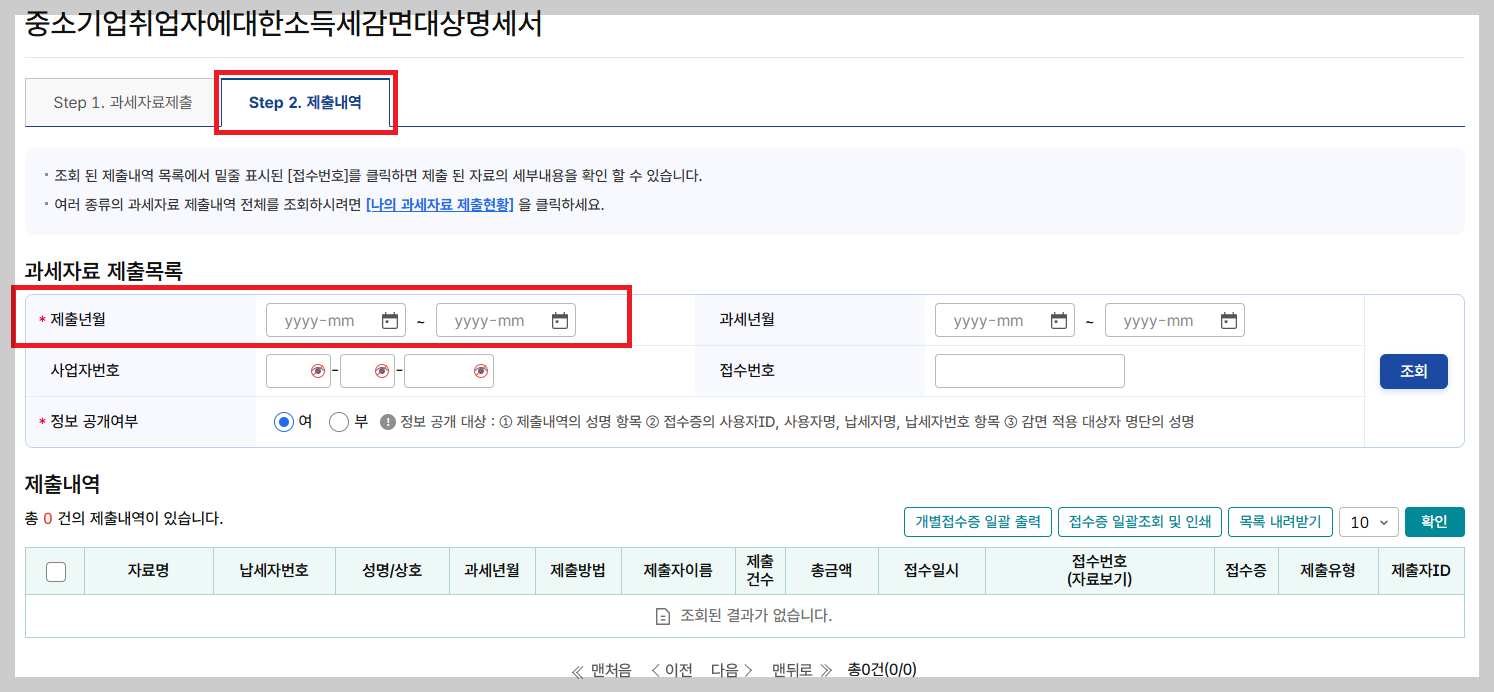Image resolution: width=1494 pixels, height=692 pixels.
Task: Select the Step 2. 제출내역 tab
Action: [305, 101]
